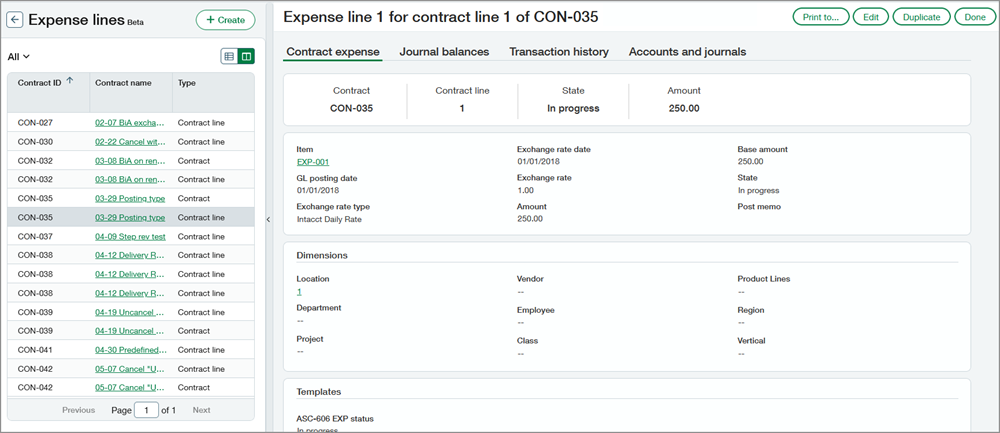Switch to list-only view icon
This screenshot has width=1000, height=433.
tap(229, 57)
